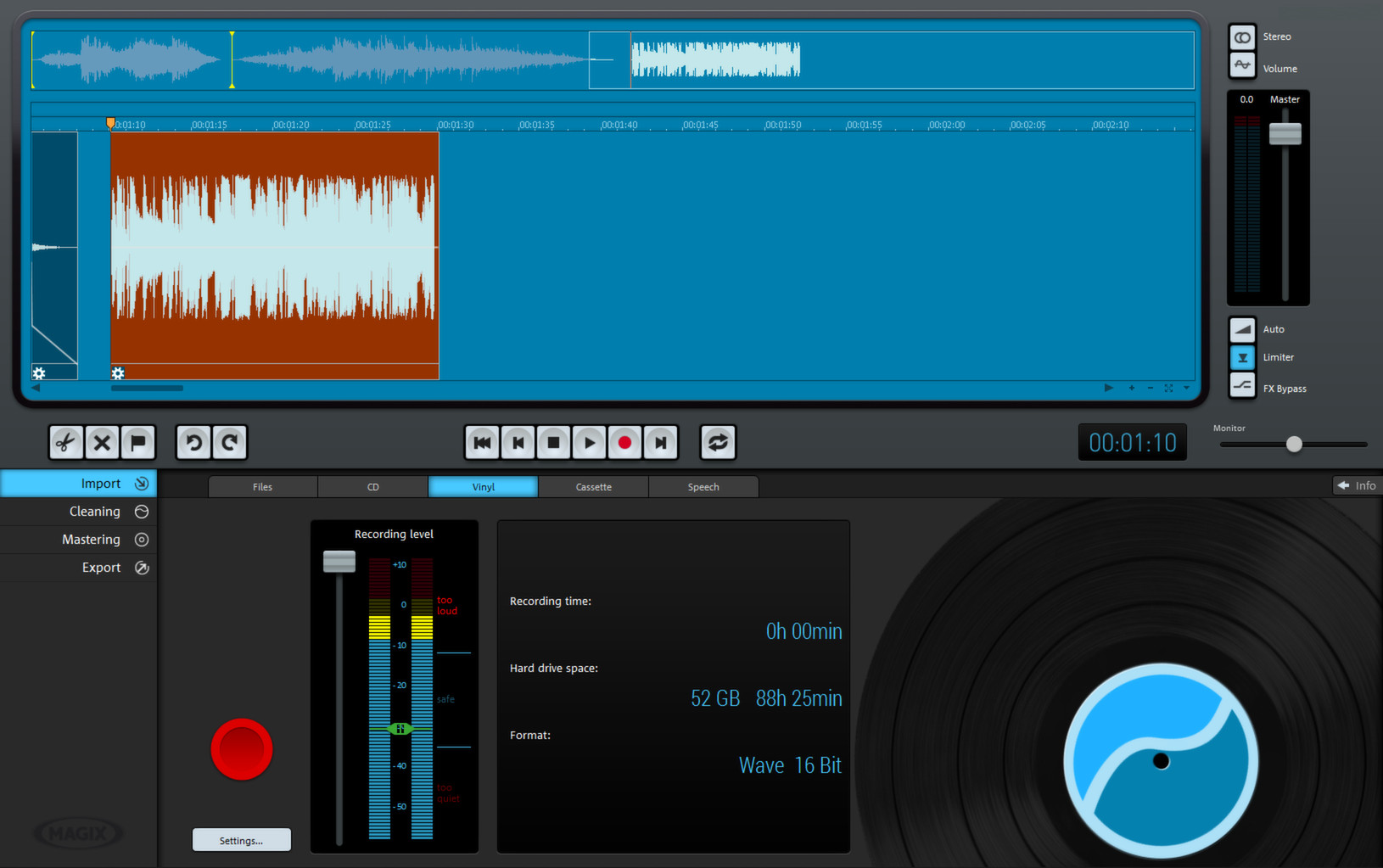1383x868 pixels.
Task: Skip to previous marker
Action: tap(518, 442)
